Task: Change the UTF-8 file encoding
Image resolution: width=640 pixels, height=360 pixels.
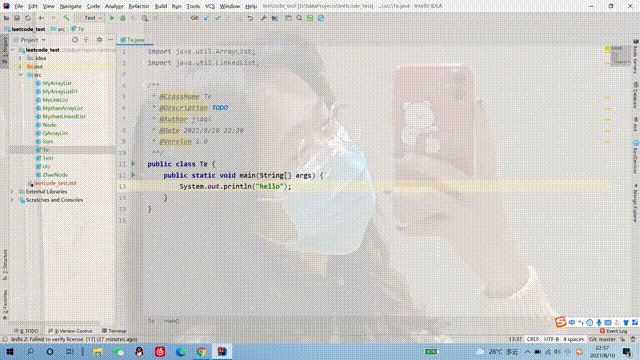Action: point(551,339)
